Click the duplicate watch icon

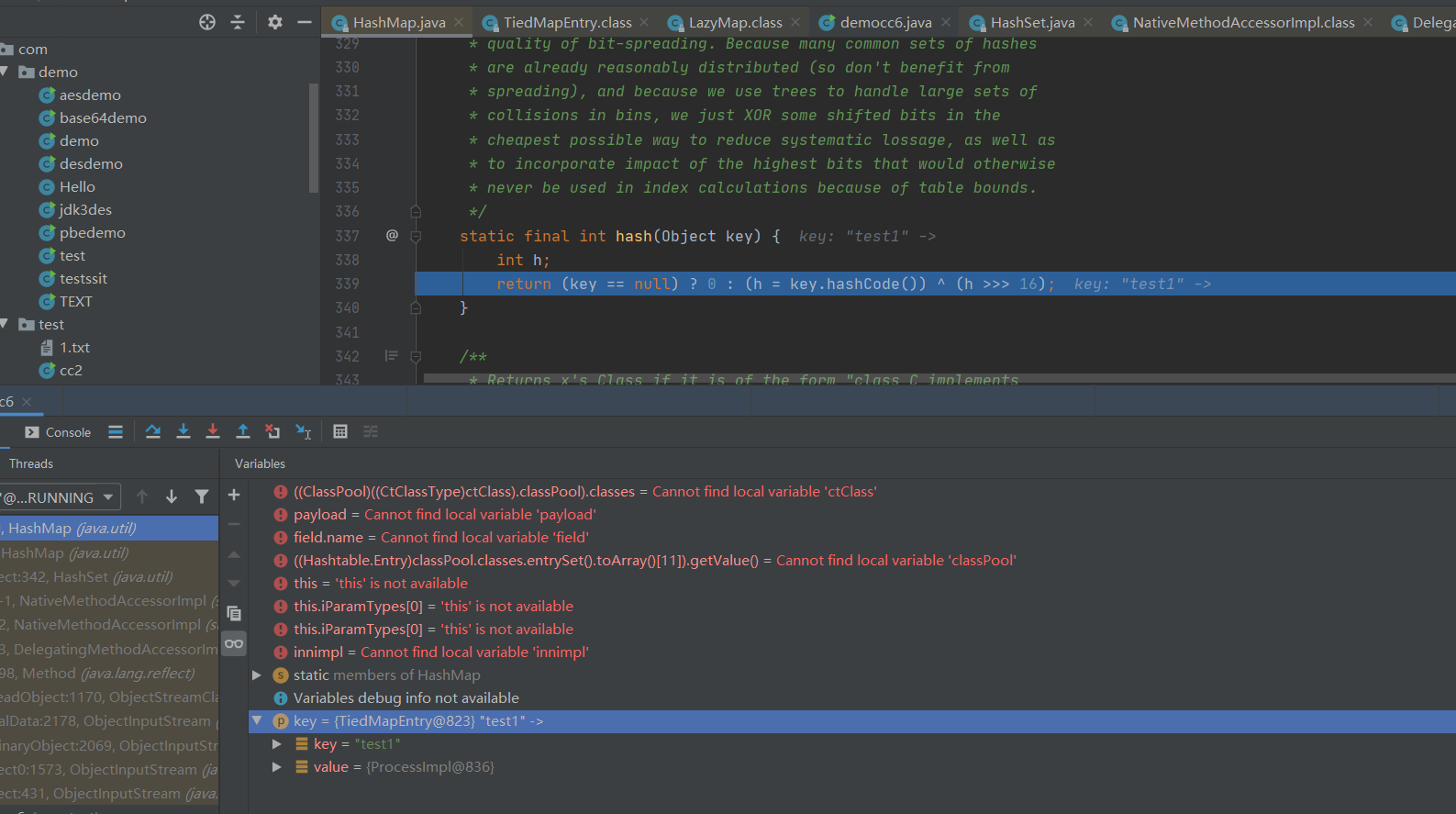[x=234, y=613]
